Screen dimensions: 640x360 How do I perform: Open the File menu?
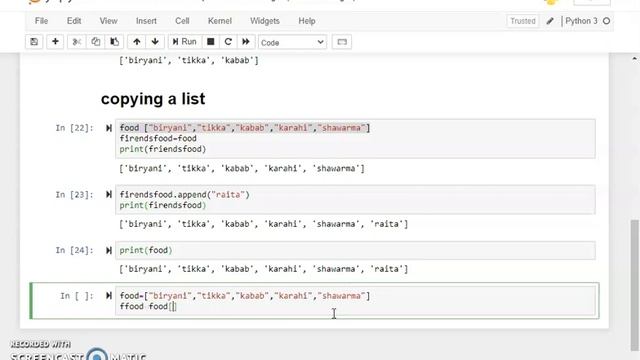41,21
